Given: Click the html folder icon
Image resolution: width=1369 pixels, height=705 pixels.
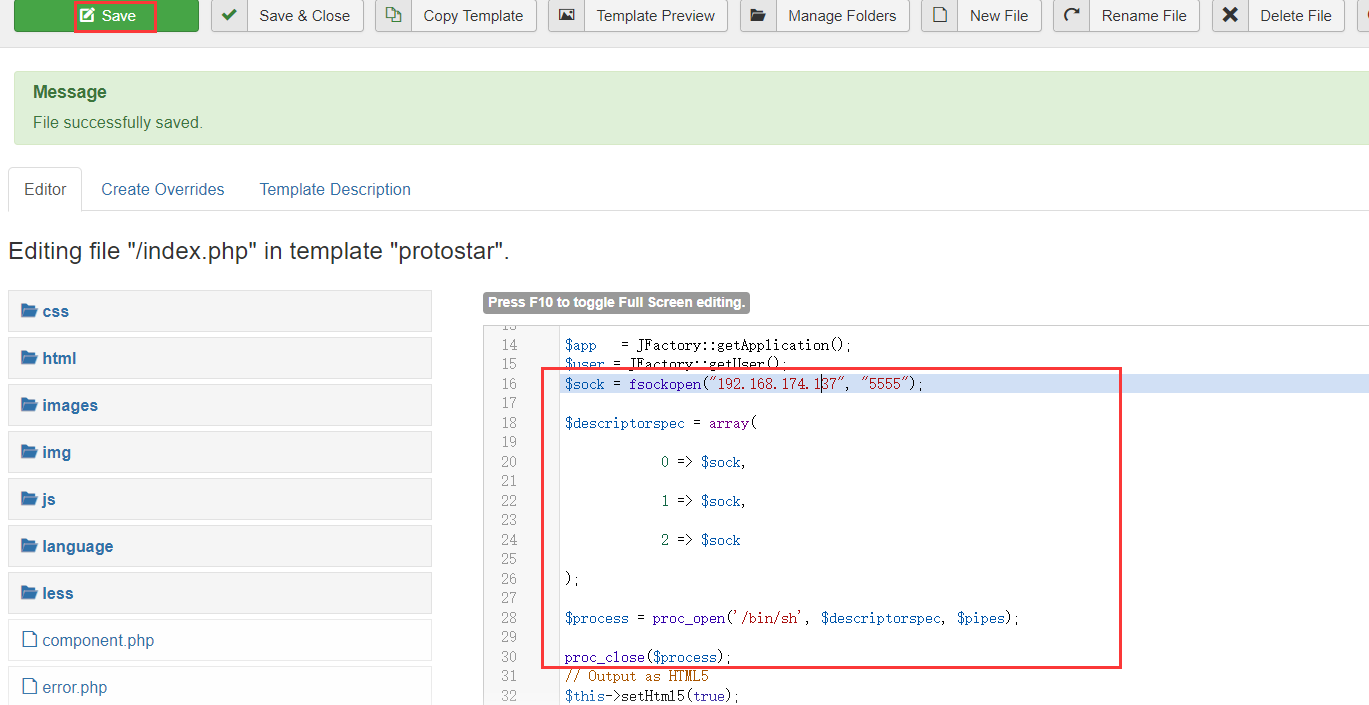Looking at the screenshot, I should tap(29, 358).
